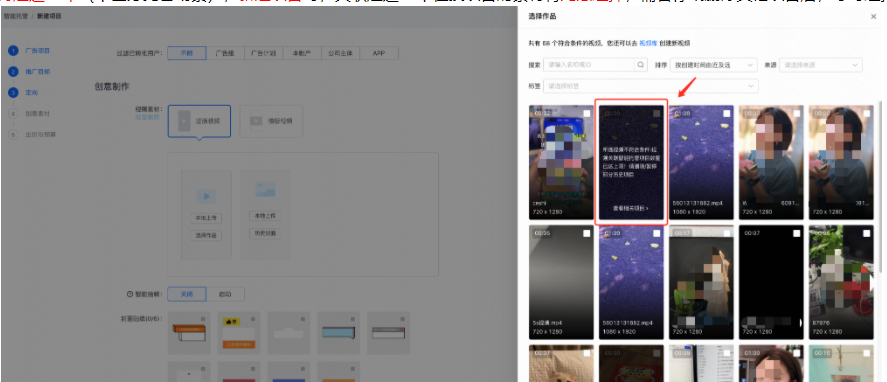
Task: Click the 公司主体 filter option
Action: [x=340, y=53]
